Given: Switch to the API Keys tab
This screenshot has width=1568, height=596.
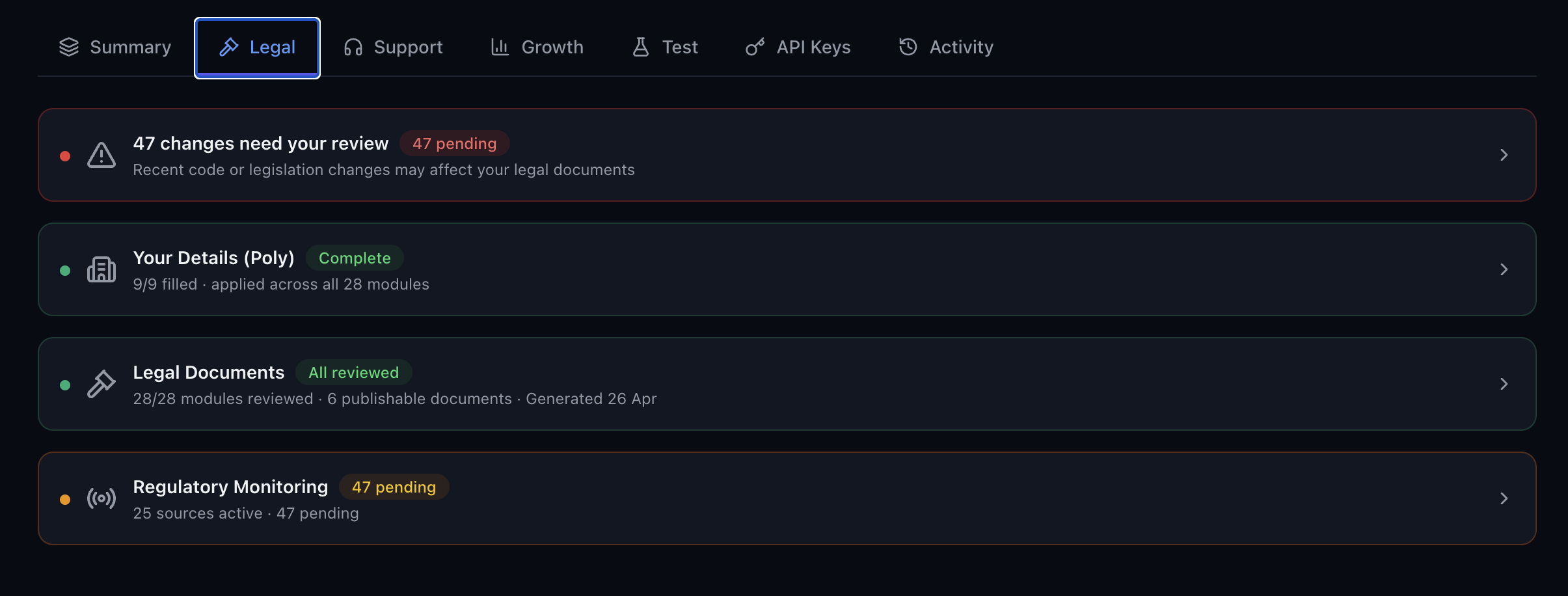Looking at the screenshot, I should [798, 47].
